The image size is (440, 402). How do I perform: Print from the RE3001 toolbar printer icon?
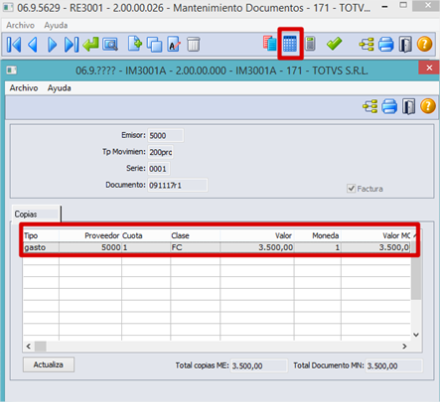tap(386, 44)
